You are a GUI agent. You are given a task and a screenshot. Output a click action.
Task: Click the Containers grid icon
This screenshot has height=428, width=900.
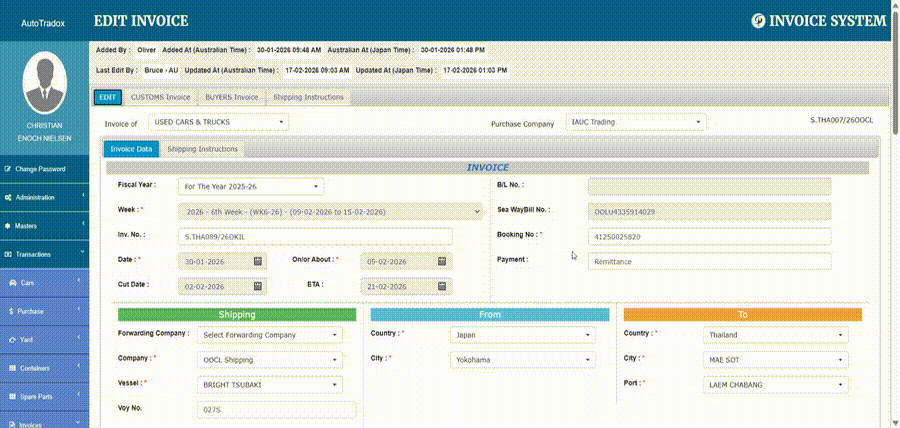[12, 368]
